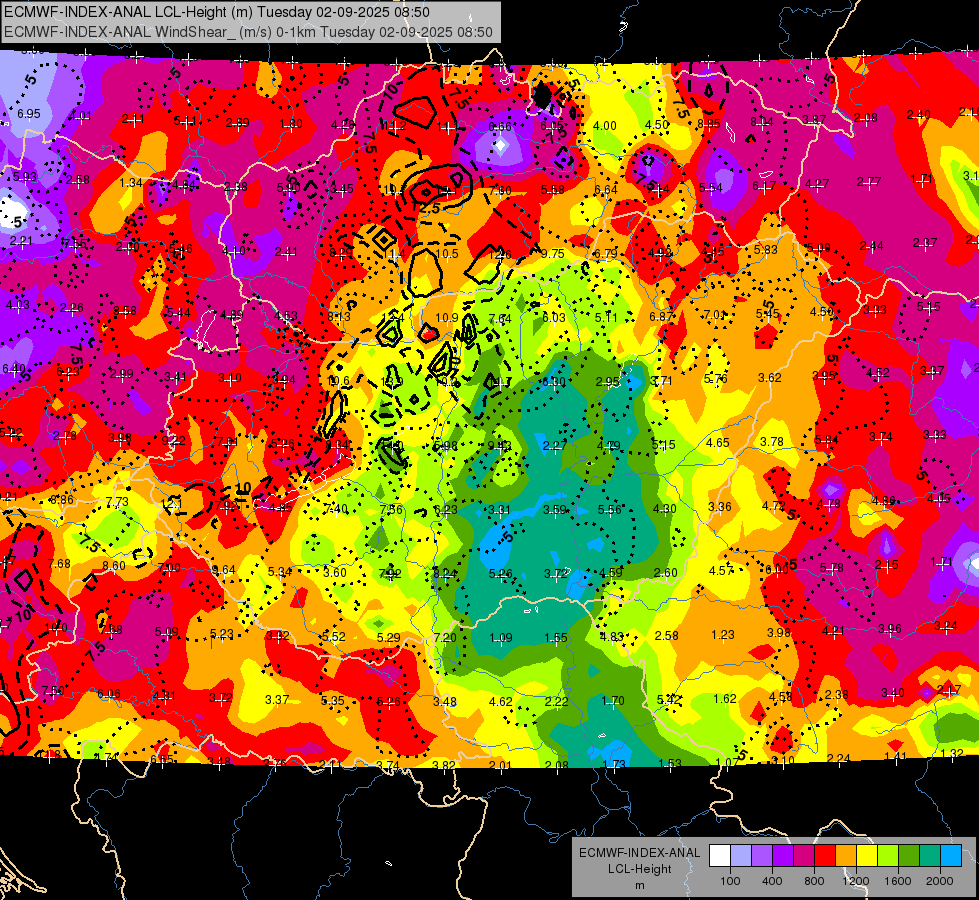Click the grid value 2.60
Viewport: 979px width, 900px height.
click(666, 572)
